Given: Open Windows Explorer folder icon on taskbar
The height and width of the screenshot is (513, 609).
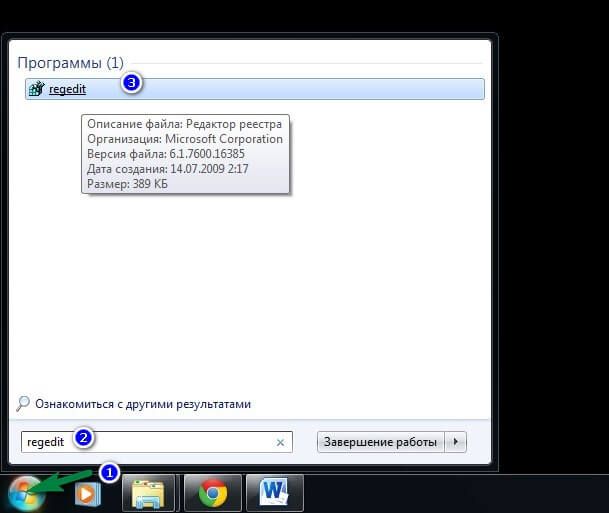Looking at the screenshot, I should 148,493.
